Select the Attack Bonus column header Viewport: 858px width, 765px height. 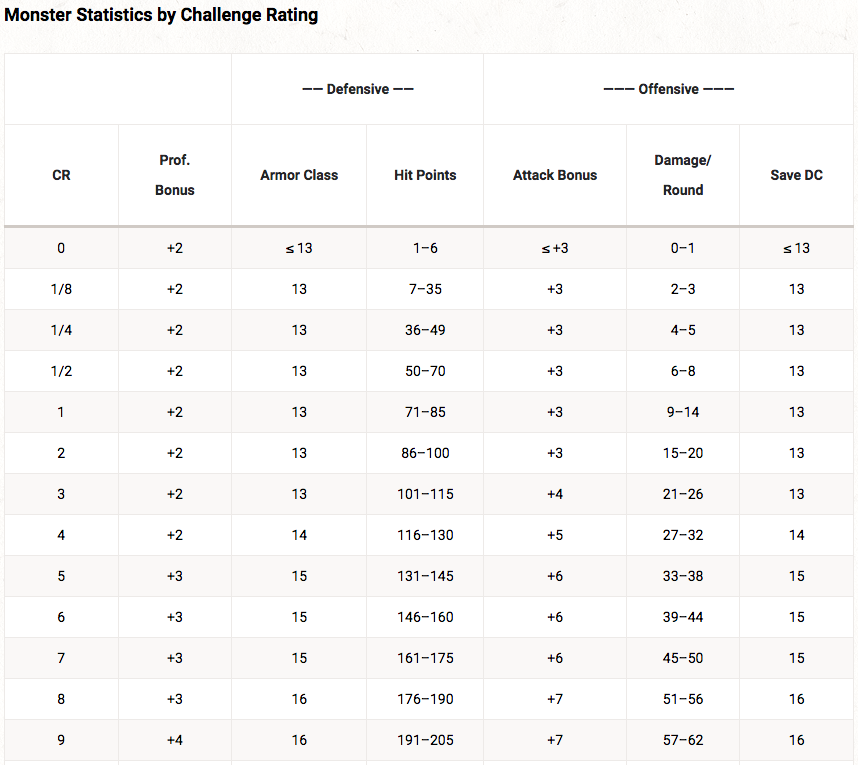click(555, 175)
